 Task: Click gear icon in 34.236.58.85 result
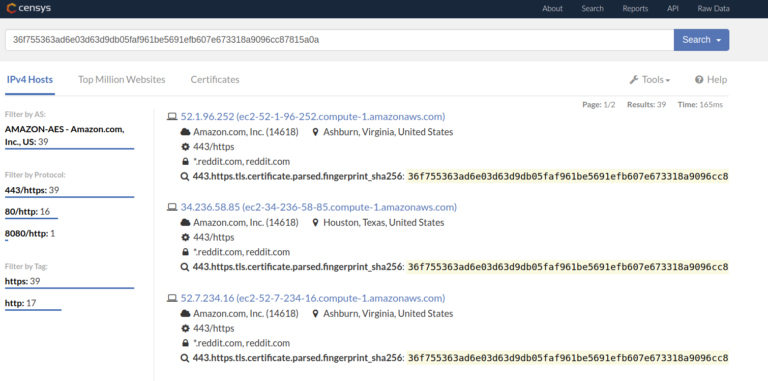coord(185,238)
